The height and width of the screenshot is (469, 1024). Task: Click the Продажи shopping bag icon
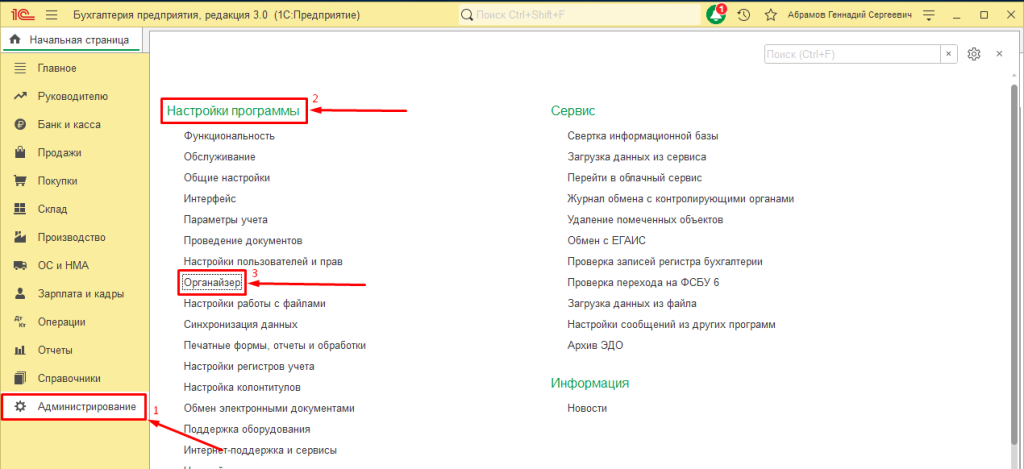[20, 153]
